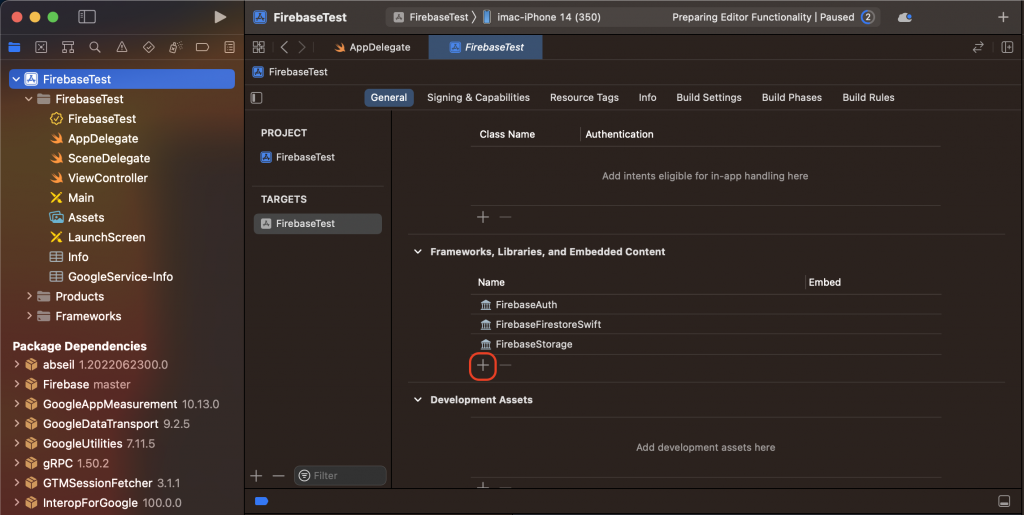Viewport: 1024px width, 515px height.
Task: Expand the GoogleUtilities package
Action: pos(16,444)
